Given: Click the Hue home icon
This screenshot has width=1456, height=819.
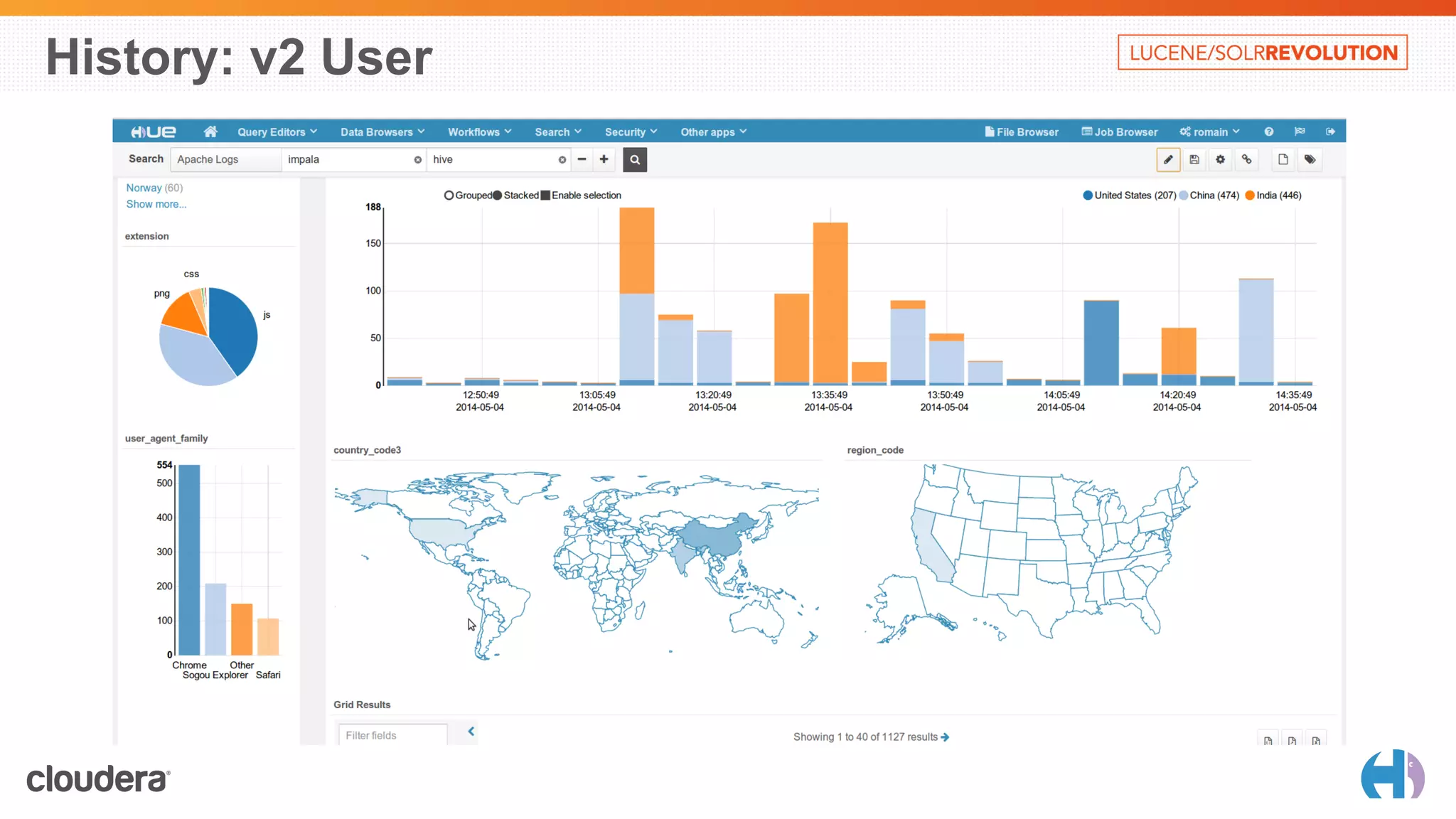Looking at the screenshot, I should coord(210,132).
